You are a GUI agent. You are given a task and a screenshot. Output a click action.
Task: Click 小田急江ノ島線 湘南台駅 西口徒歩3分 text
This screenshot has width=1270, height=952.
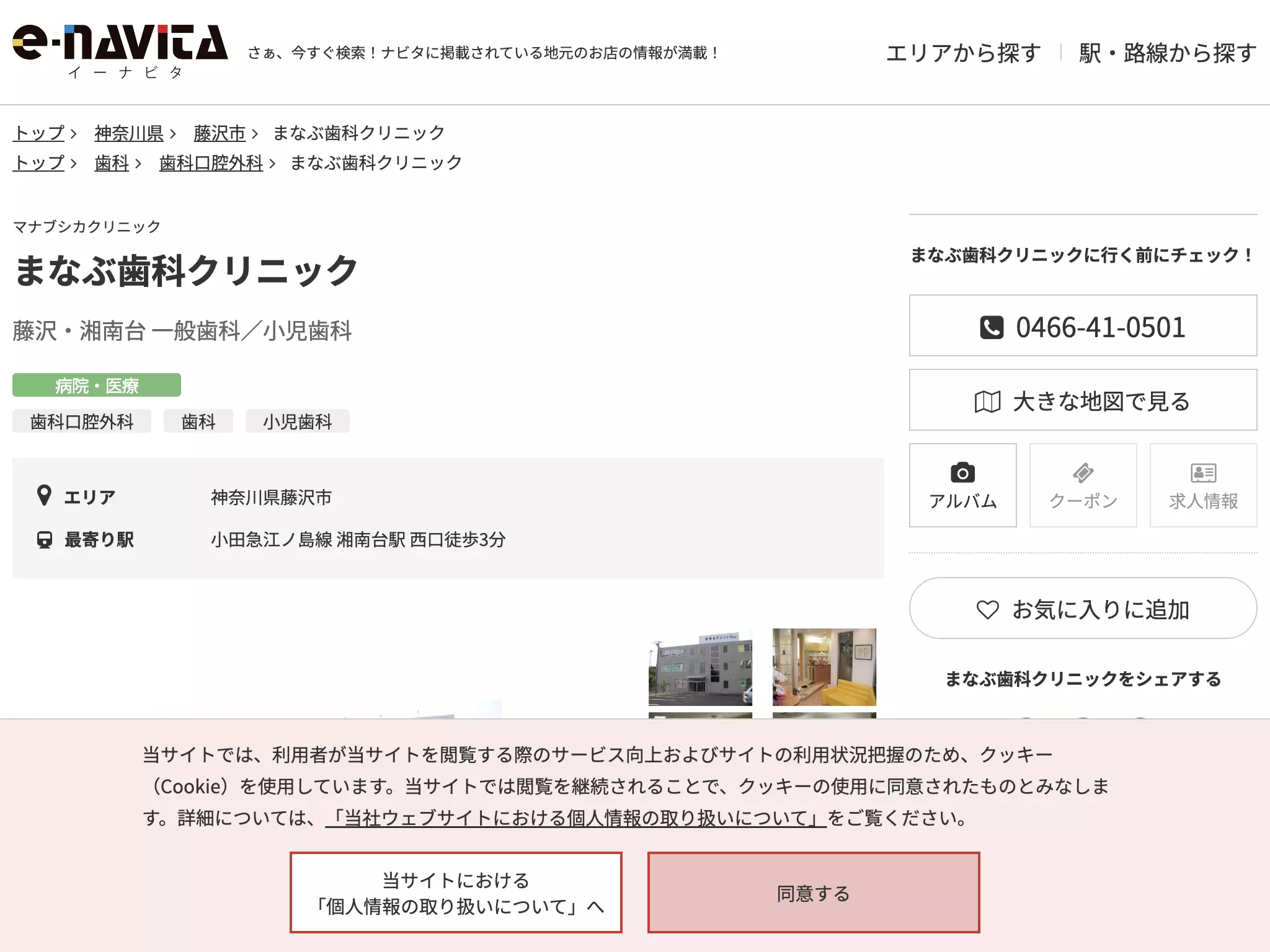(x=358, y=539)
